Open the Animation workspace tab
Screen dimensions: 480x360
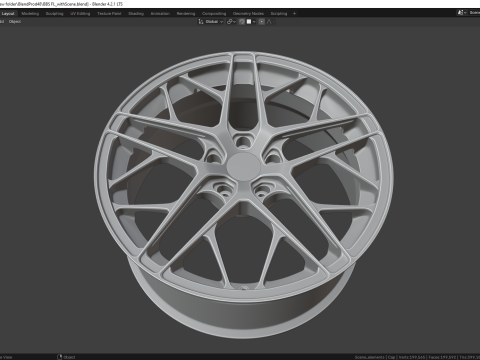pos(160,14)
